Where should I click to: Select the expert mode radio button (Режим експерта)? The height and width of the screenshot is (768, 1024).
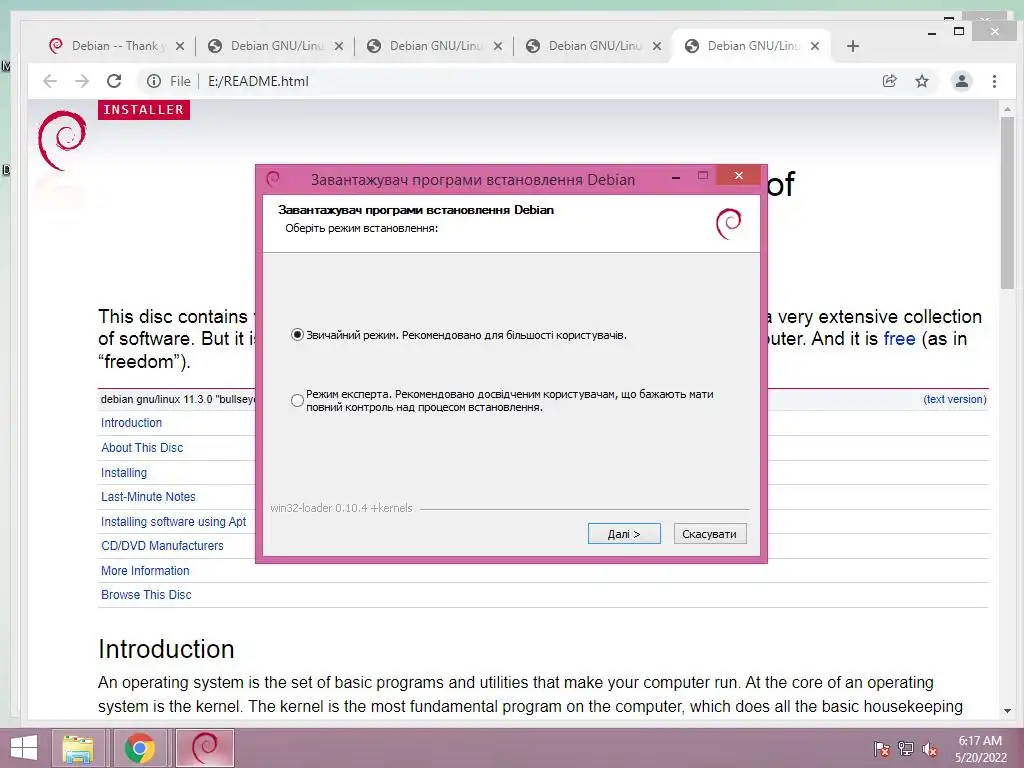[x=297, y=400]
